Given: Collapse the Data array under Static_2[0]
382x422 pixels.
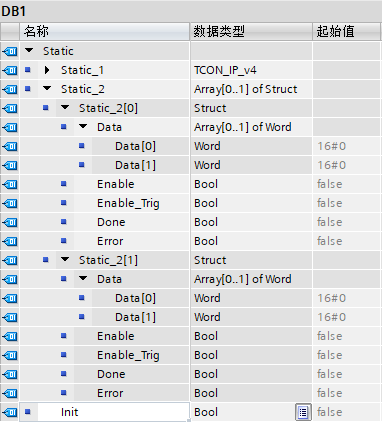Looking at the screenshot, I should tap(83, 127).
